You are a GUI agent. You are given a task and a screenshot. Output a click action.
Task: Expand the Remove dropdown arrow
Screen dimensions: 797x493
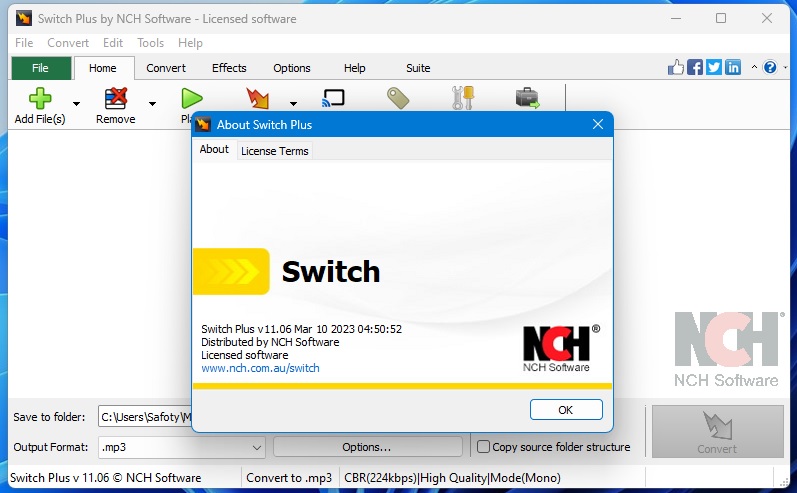[152, 104]
